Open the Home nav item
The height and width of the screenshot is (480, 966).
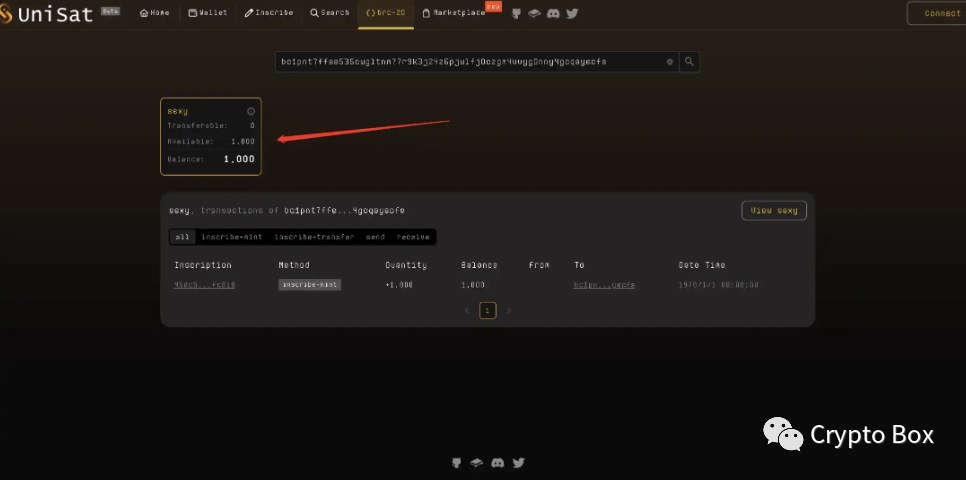[155, 13]
